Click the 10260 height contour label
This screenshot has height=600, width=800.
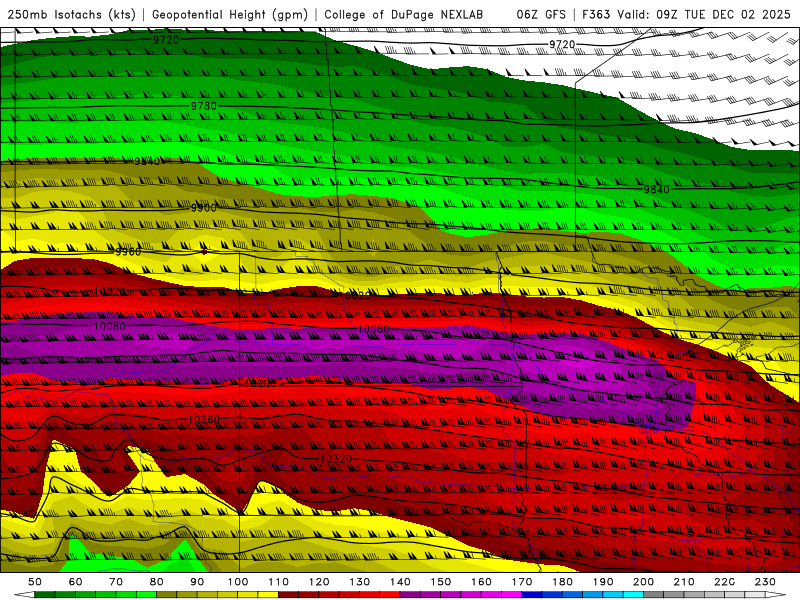pos(204,419)
